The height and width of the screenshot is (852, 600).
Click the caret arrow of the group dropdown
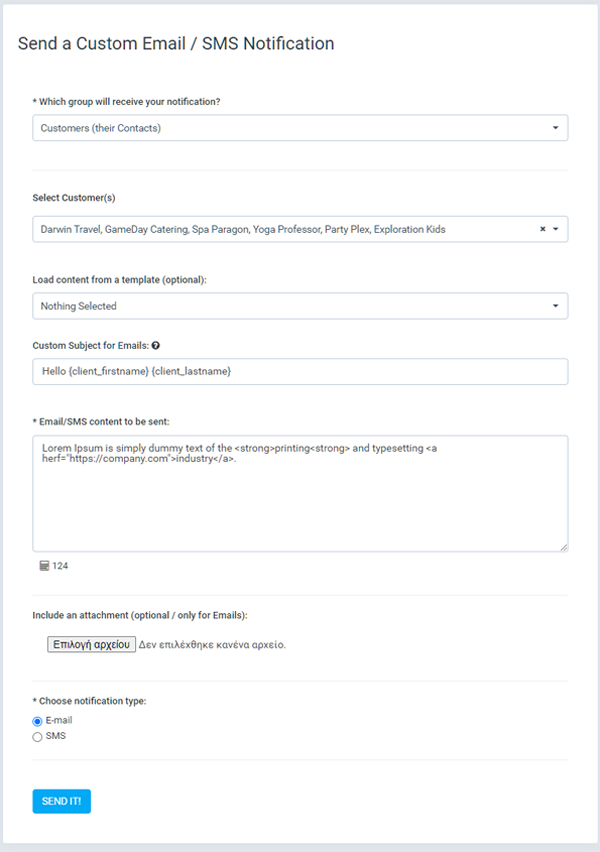point(555,128)
